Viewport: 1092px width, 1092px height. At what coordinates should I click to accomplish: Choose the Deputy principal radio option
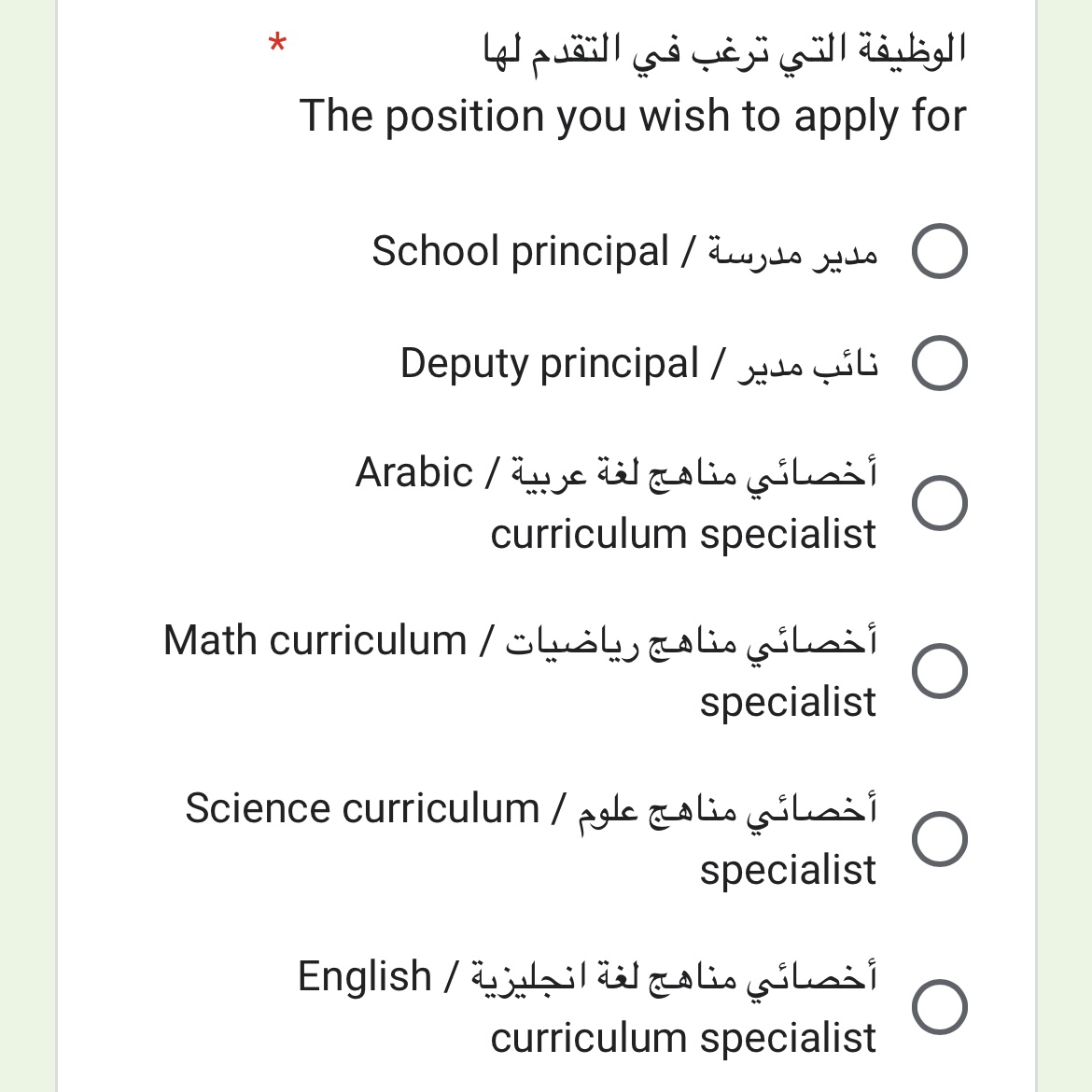click(940, 363)
